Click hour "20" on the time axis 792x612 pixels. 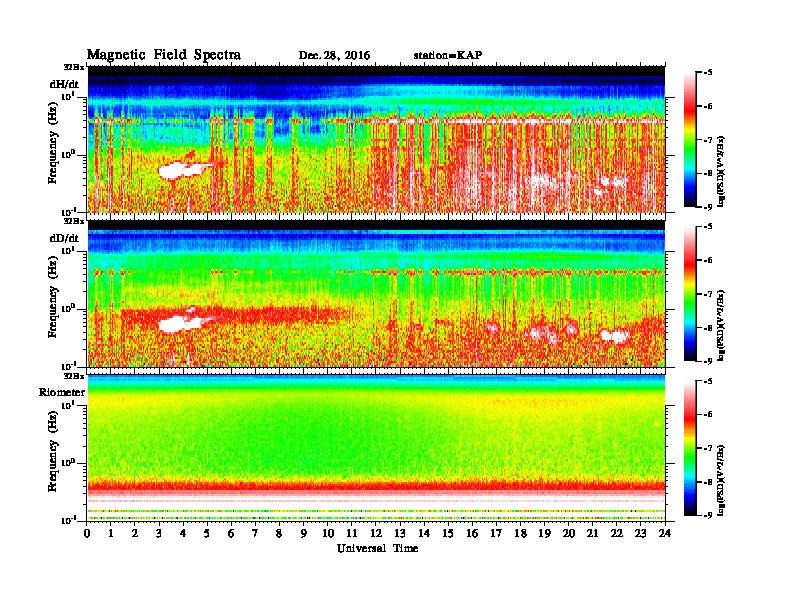tap(569, 534)
